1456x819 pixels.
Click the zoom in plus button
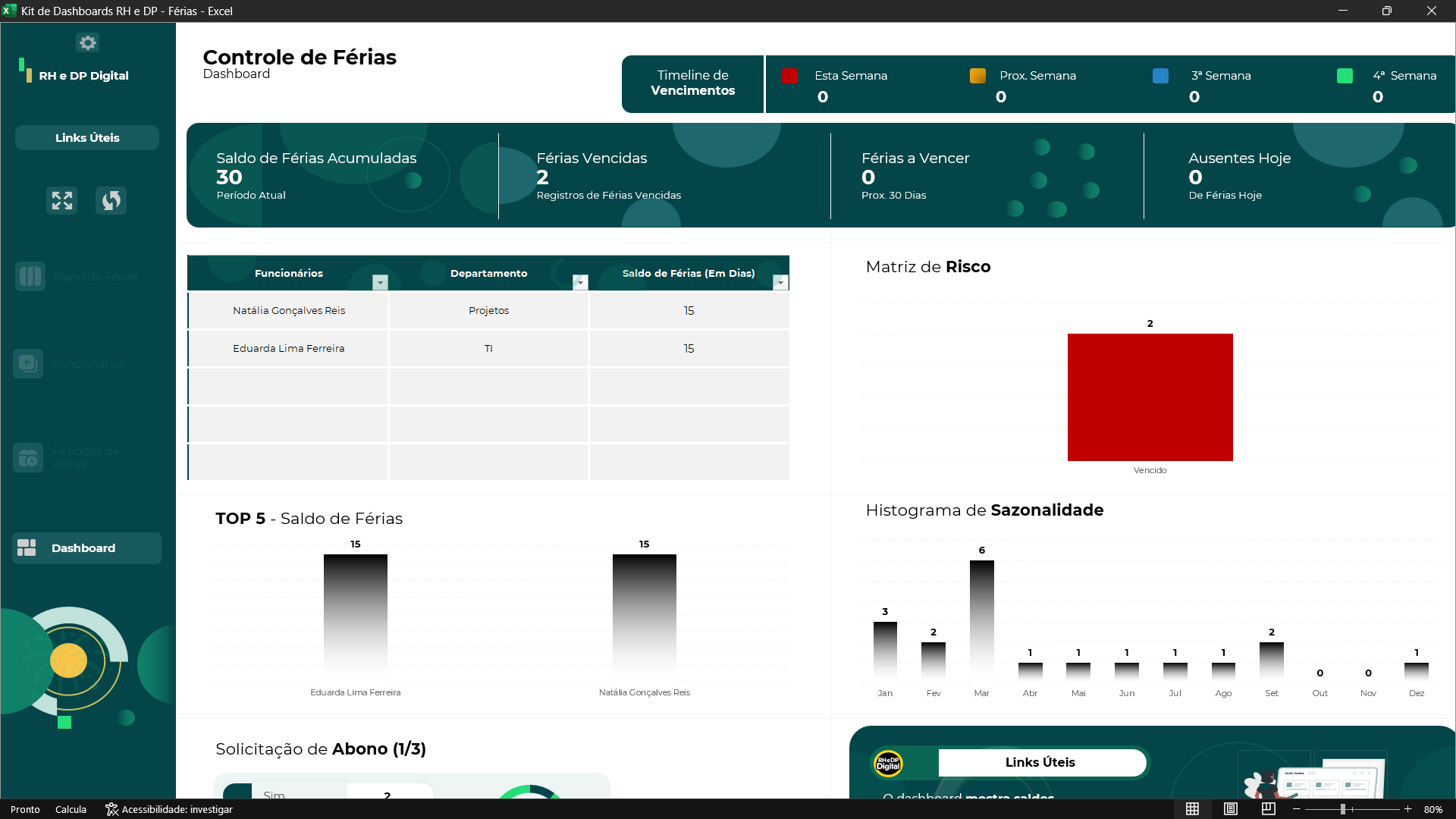pos(1408,809)
